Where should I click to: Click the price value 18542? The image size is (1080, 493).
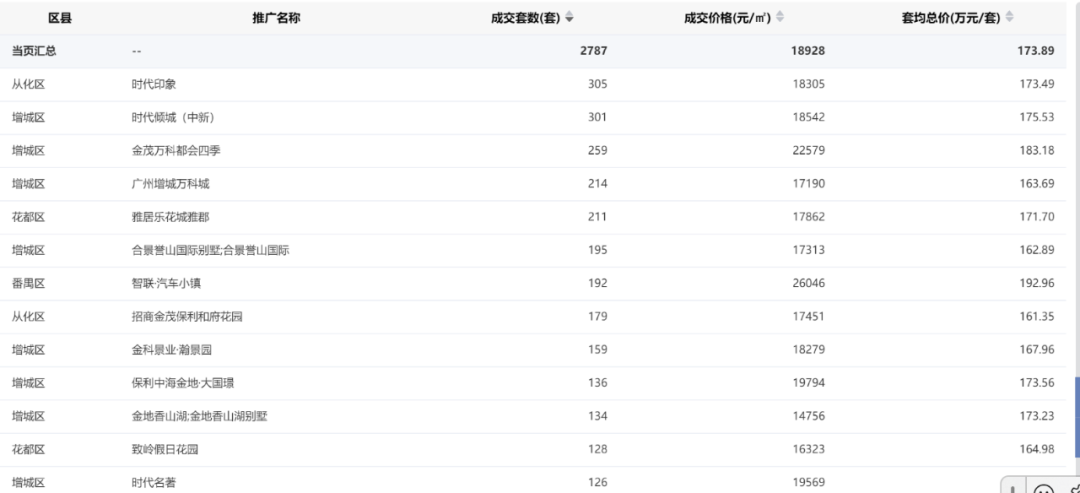(809, 117)
